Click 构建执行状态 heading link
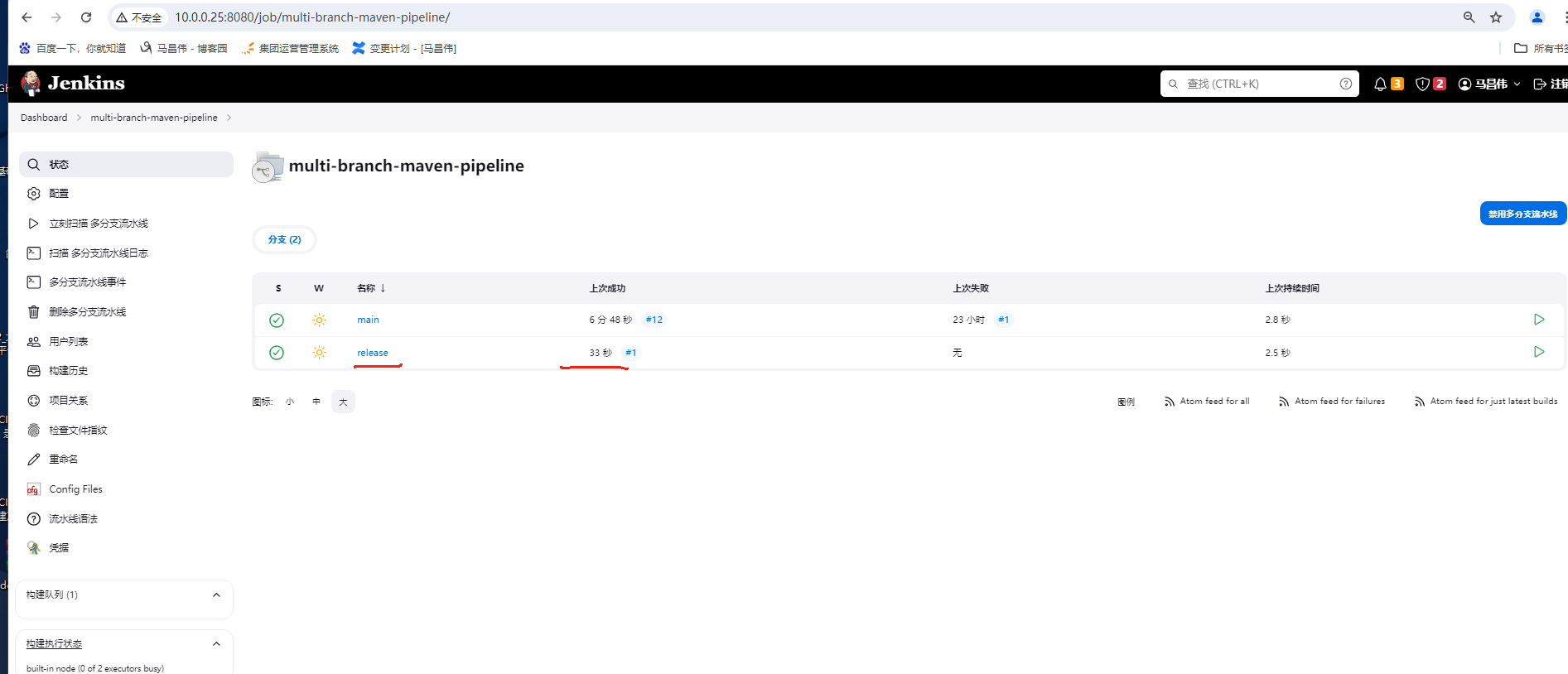 click(x=54, y=643)
